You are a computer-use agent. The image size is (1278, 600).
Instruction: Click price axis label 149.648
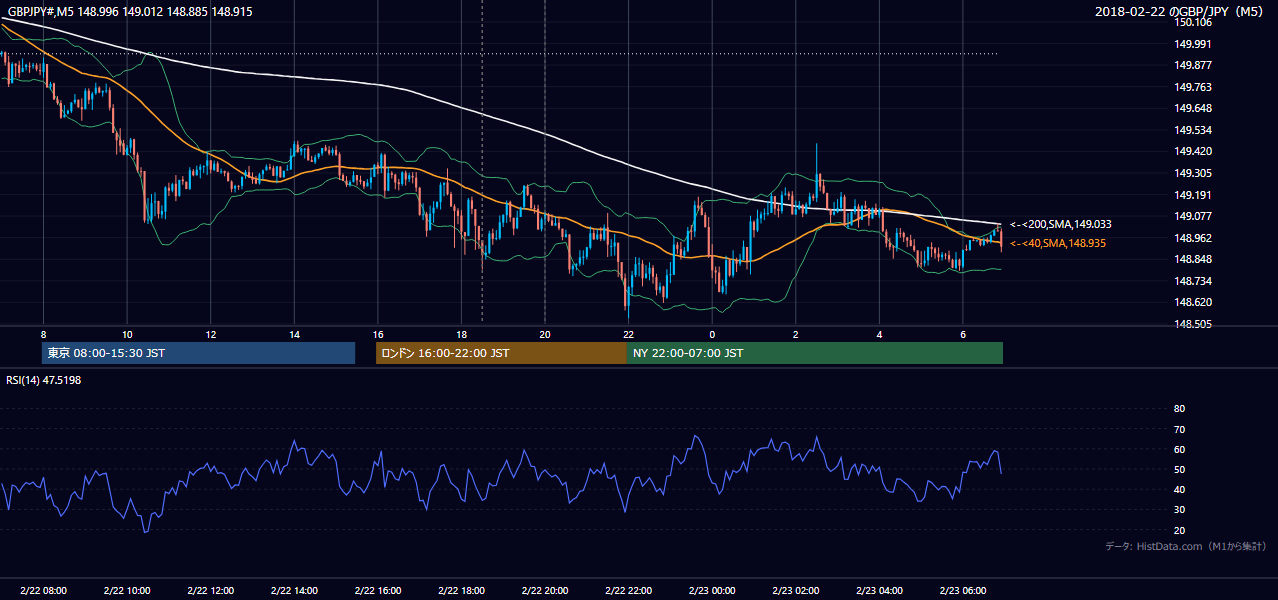1194,108
